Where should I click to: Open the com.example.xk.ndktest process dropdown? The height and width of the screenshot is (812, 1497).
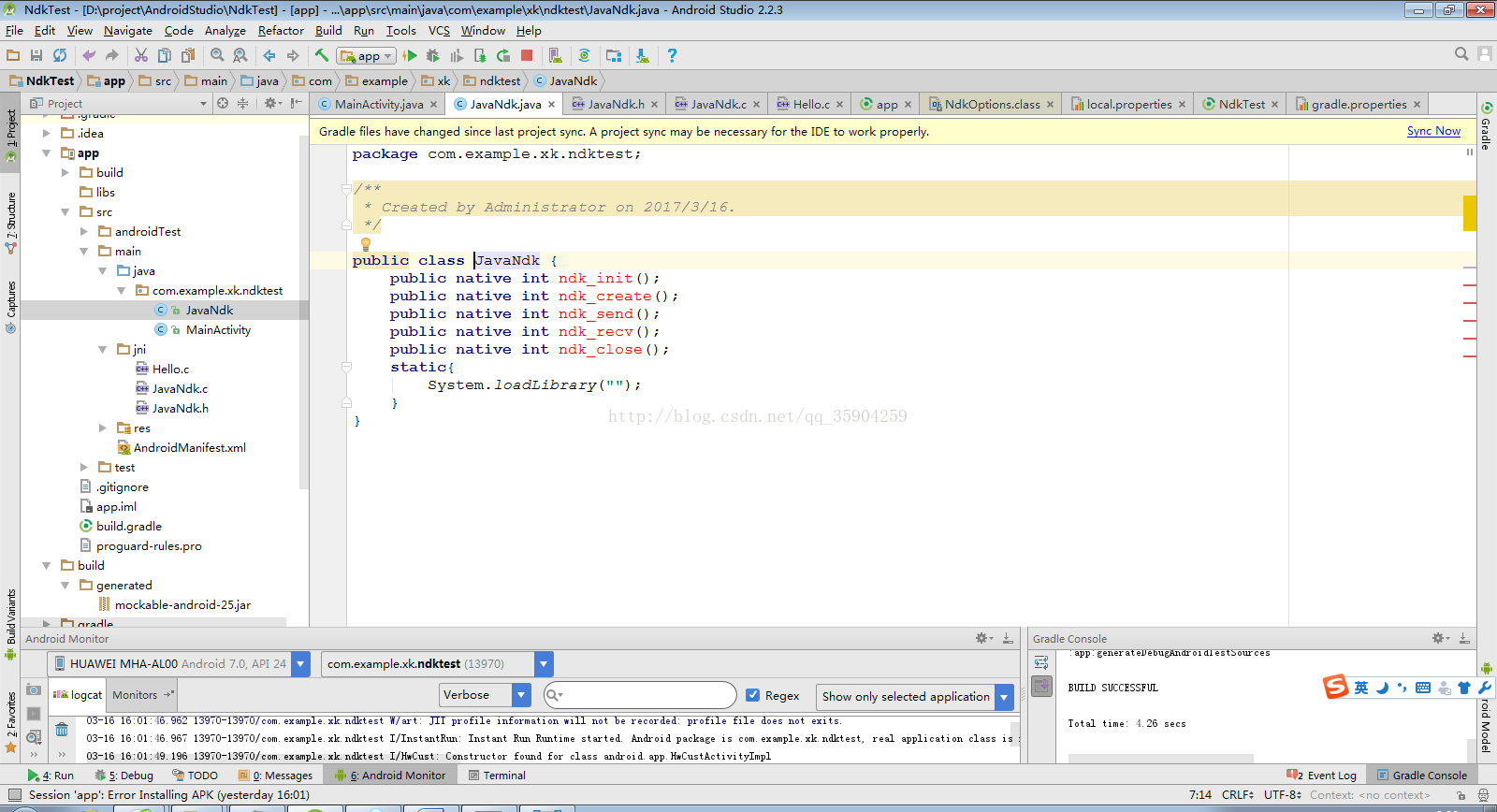[437, 664]
